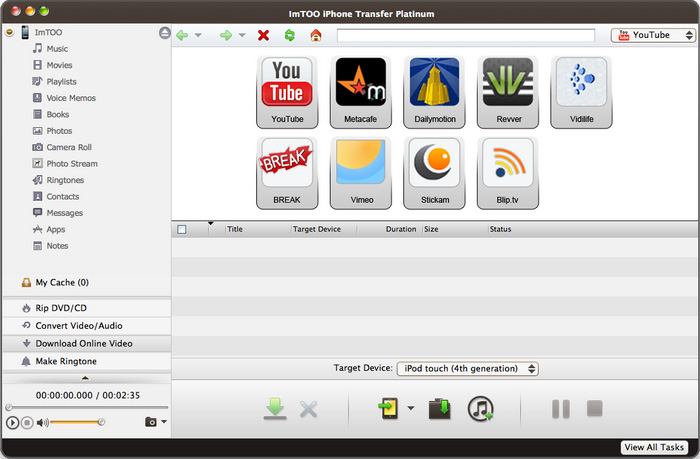Sort tasks by Title column
The image size is (700, 459).
pyautogui.click(x=235, y=229)
